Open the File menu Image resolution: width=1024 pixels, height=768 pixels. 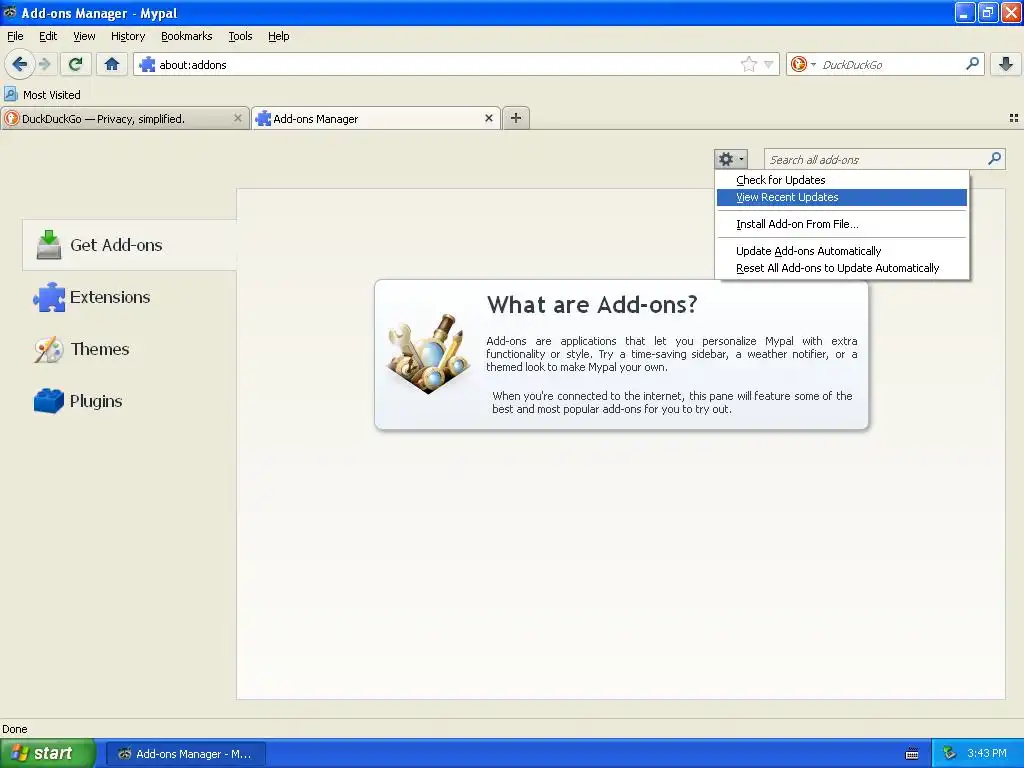pyautogui.click(x=15, y=36)
